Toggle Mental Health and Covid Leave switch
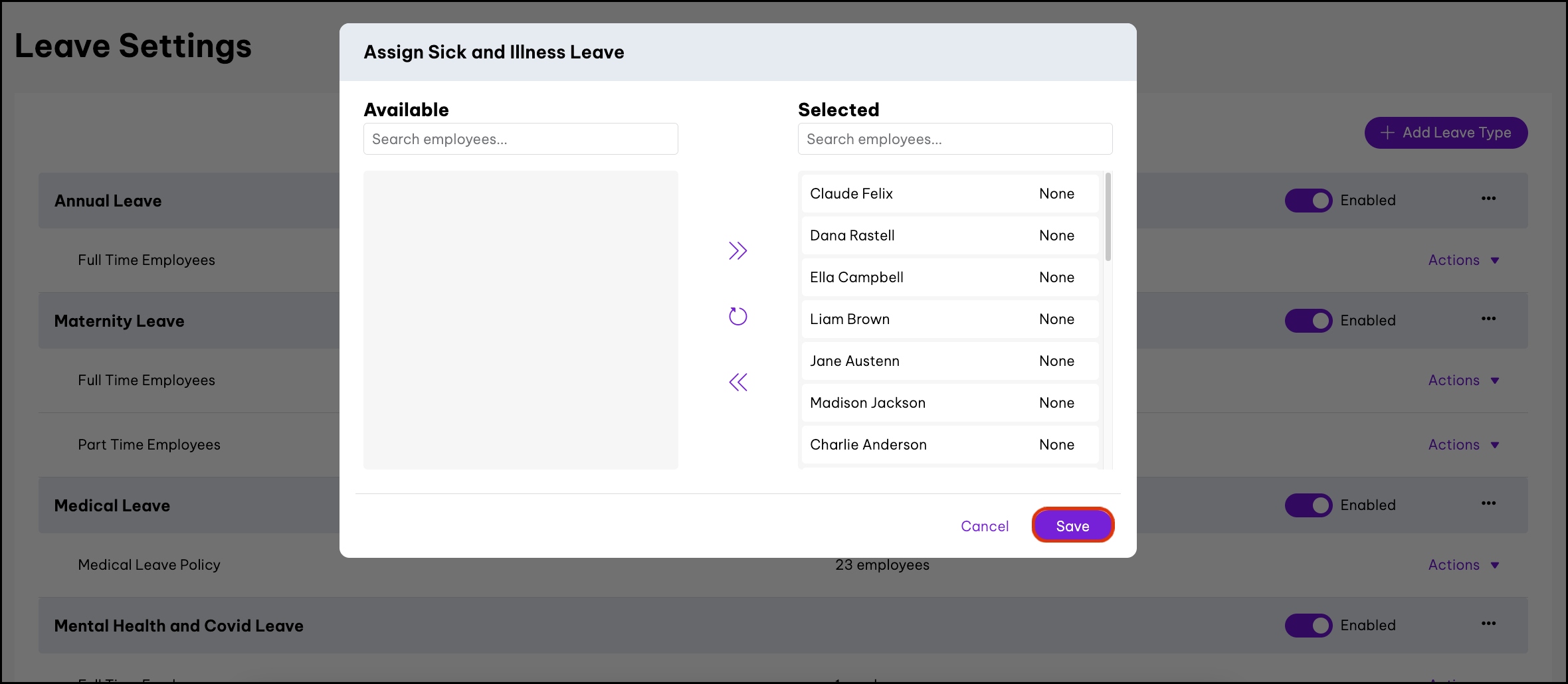The width and height of the screenshot is (1568, 684). click(1308, 626)
